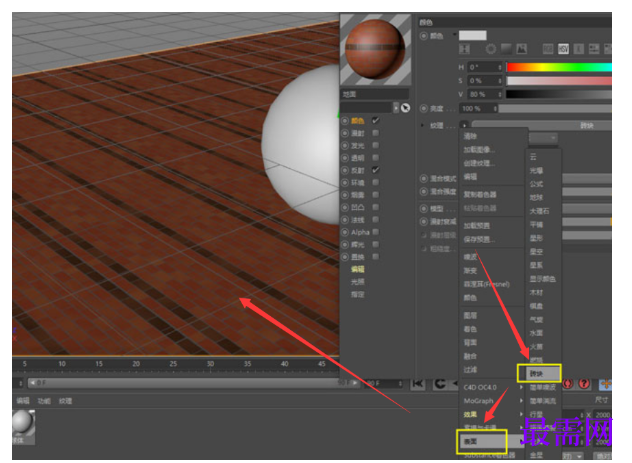The width and height of the screenshot is (632, 463).
Task: Choose 菲涅耳(Fresnel) shader
Action: pyautogui.click(x=486, y=284)
